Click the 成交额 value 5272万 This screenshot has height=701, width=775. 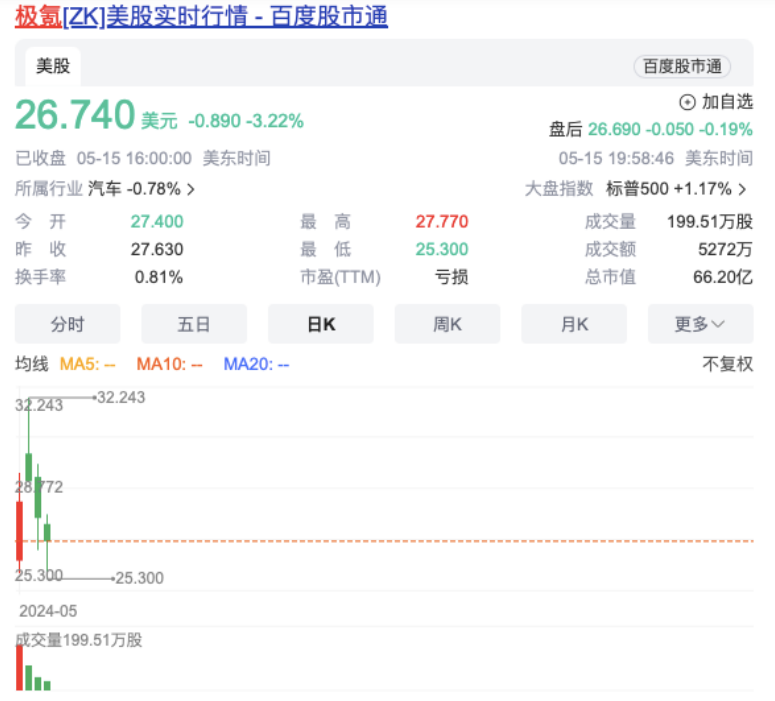[x=725, y=249]
